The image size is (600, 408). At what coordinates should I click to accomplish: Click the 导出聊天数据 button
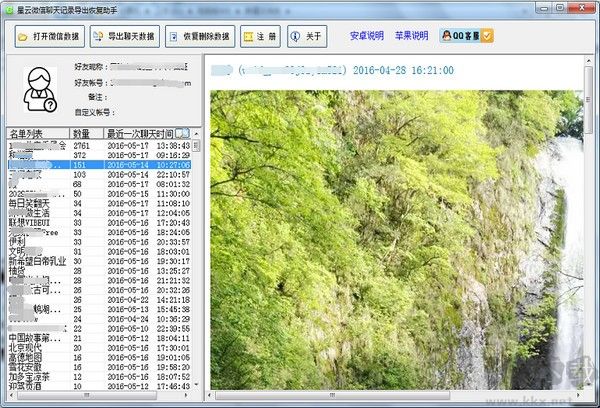coord(125,36)
